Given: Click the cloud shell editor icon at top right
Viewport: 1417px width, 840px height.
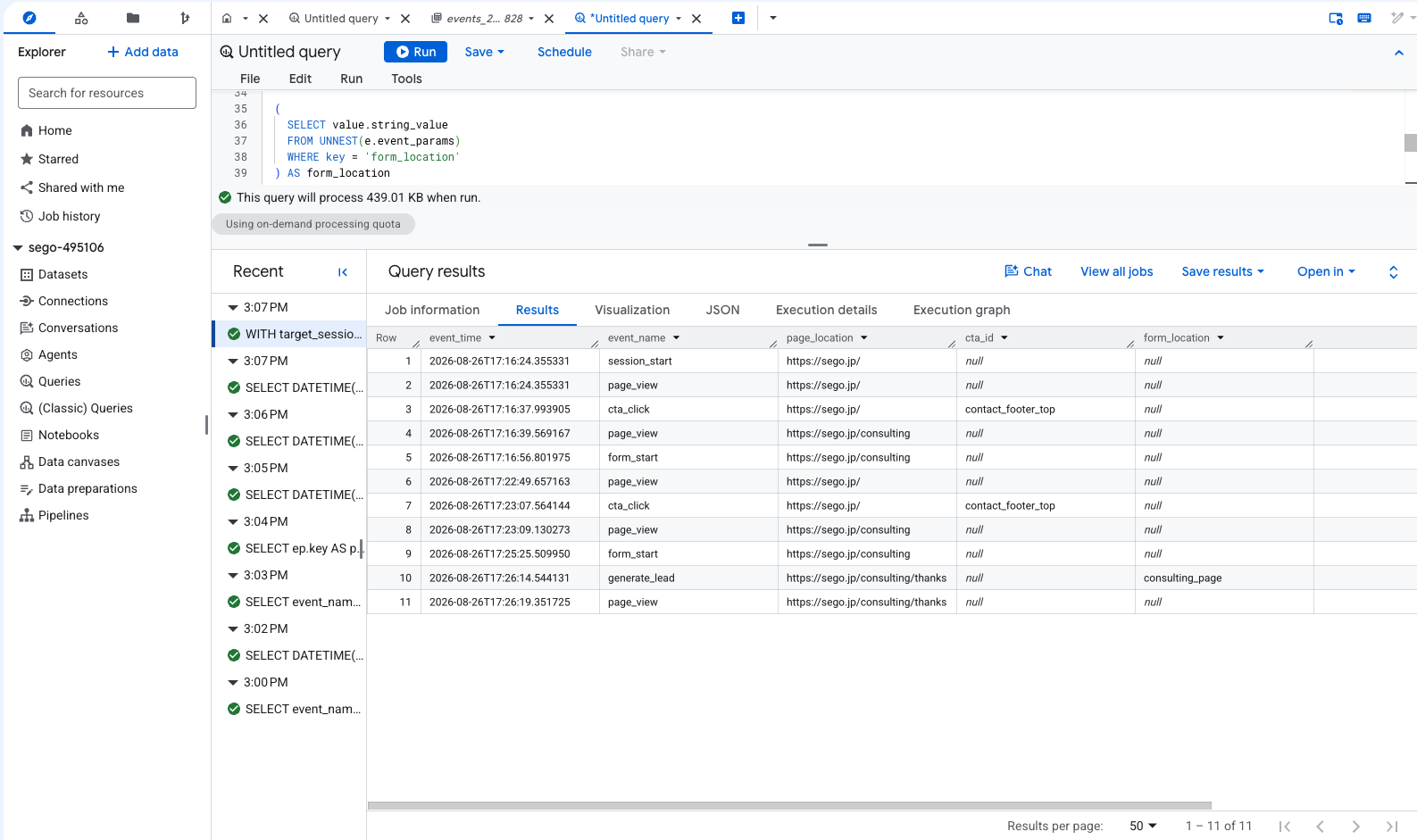Looking at the screenshot, I should point(1336,18).
